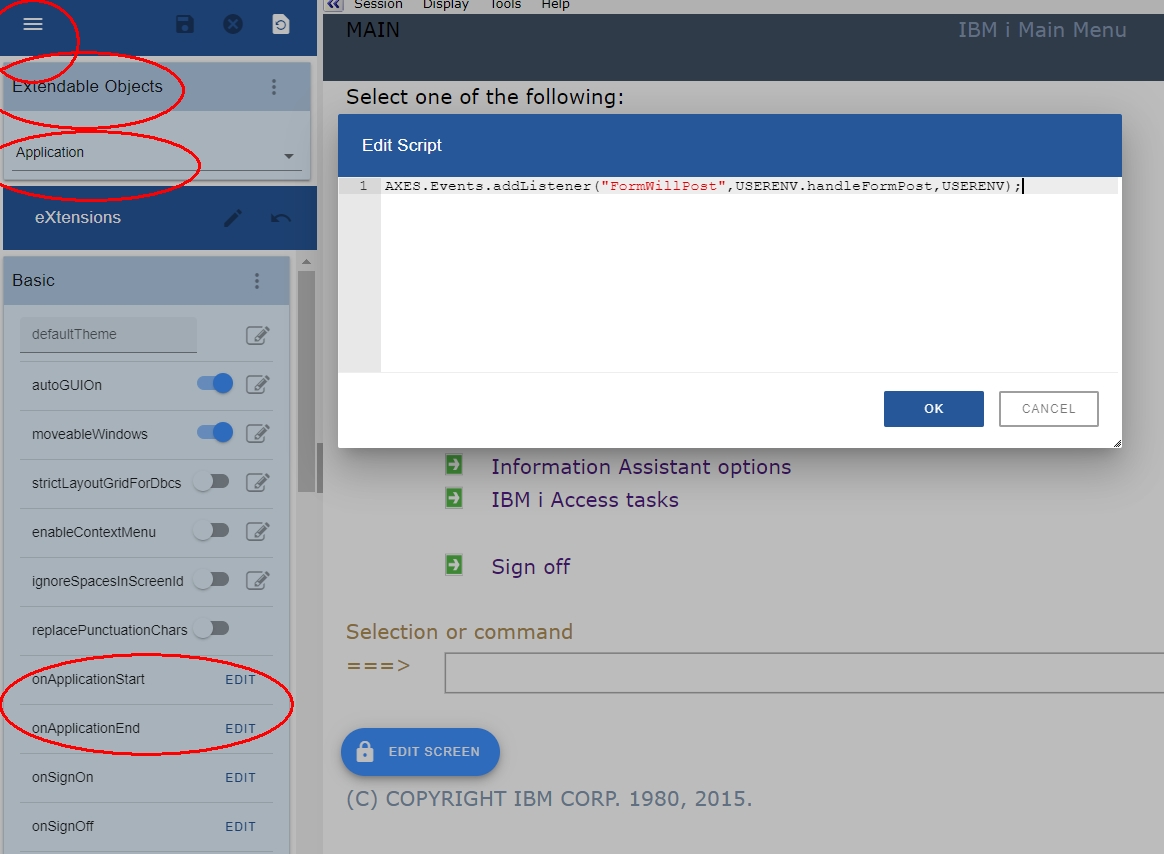The image size is (1164, 854).
Task: Click the eXtensions pencil edit icon
Action: tap(233, 218)
